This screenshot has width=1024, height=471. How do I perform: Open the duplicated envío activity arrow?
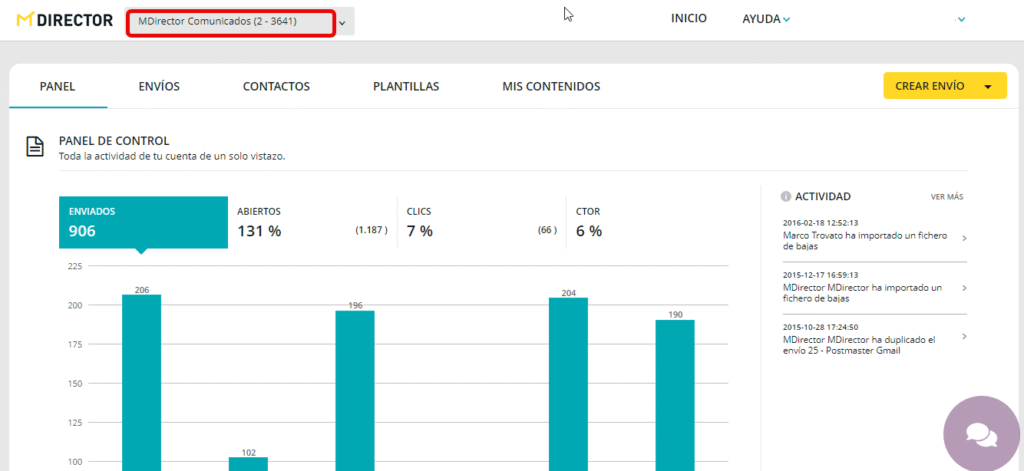(963, 339)
